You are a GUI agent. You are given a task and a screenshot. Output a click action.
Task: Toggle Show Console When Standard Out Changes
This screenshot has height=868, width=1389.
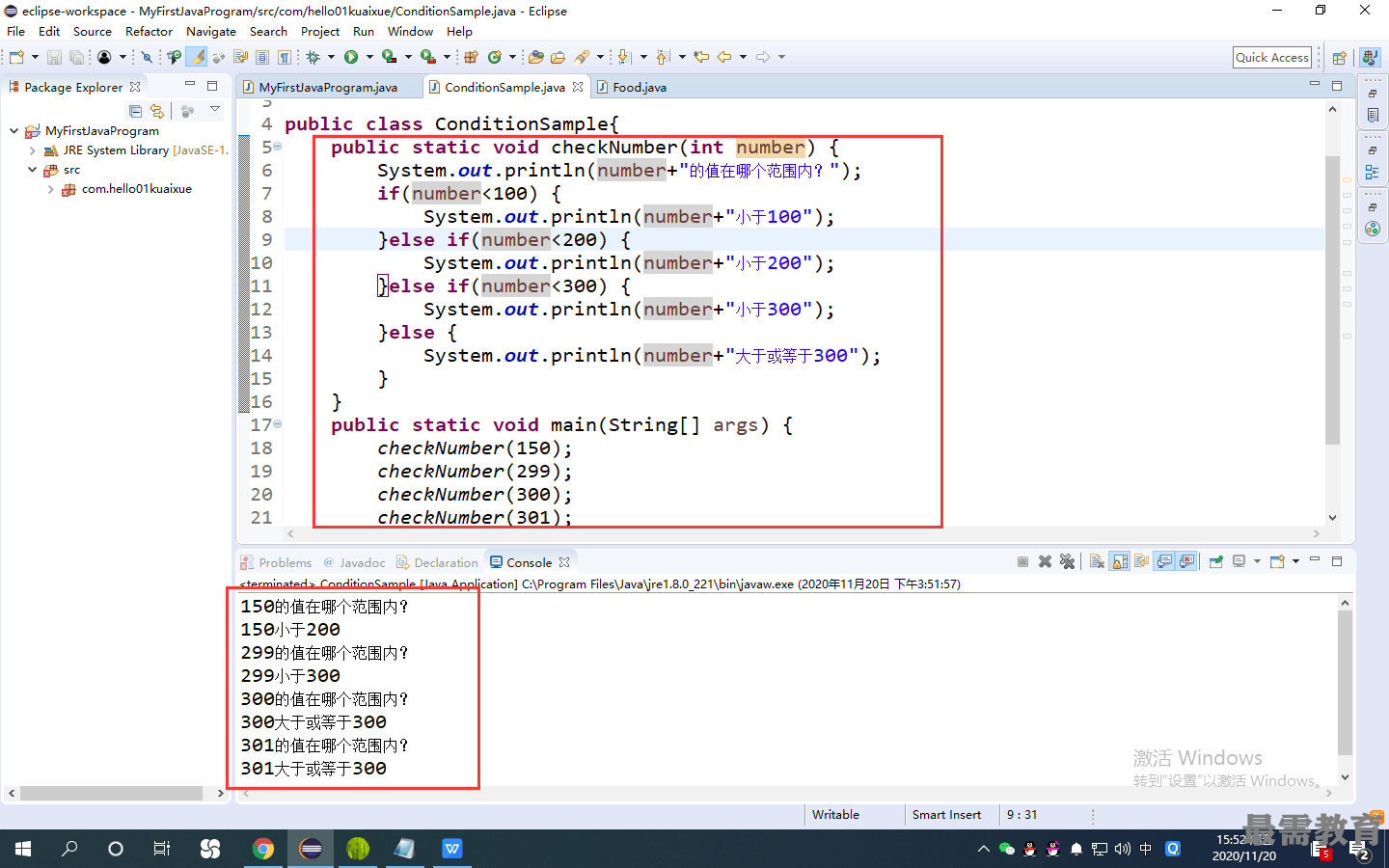pyautogui.click(x=1164, y=561)
